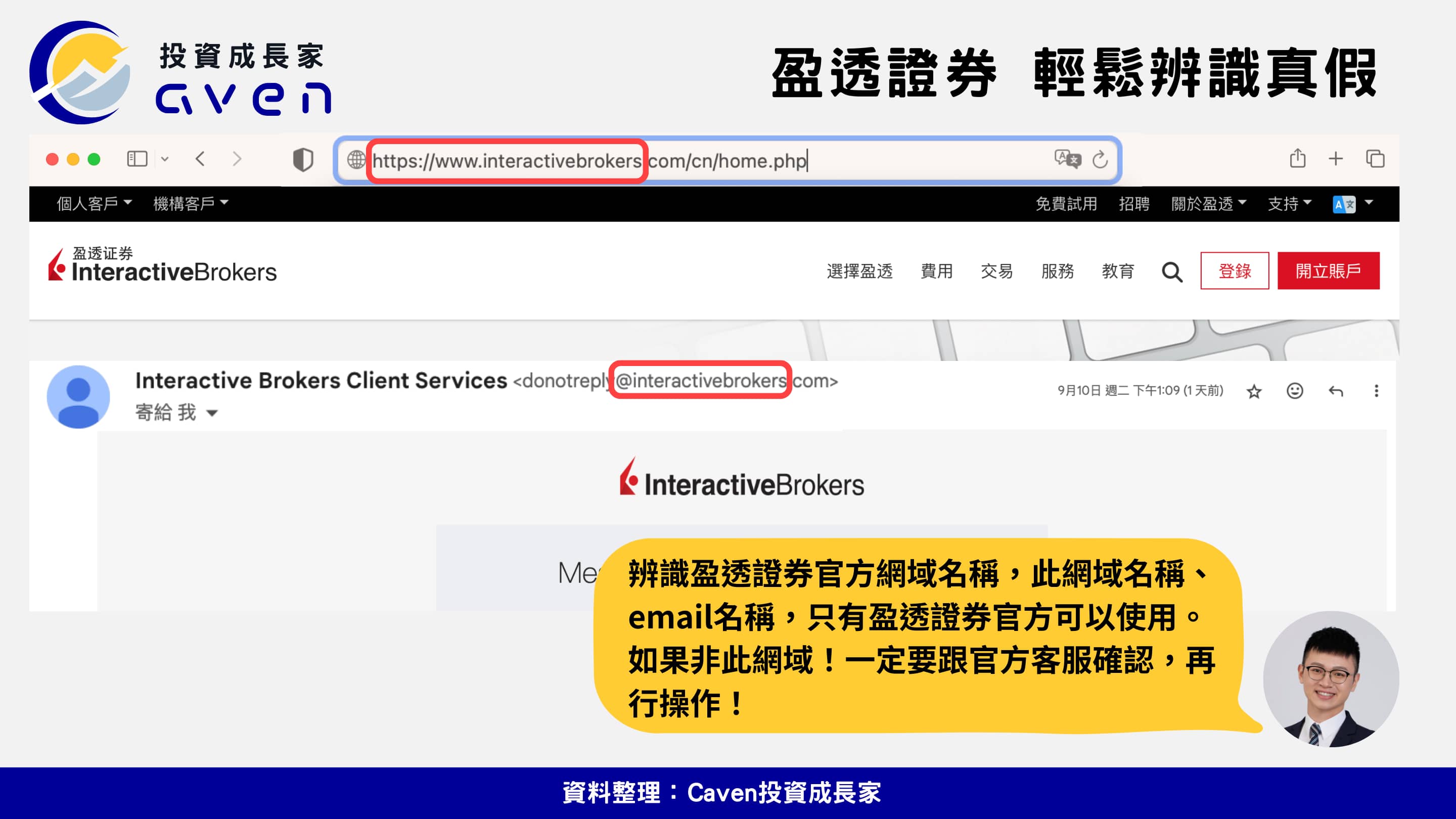The width and height of the screenshot is (1456, 819).
Task: Open the email more options menu
Action: coord(1376,391)
